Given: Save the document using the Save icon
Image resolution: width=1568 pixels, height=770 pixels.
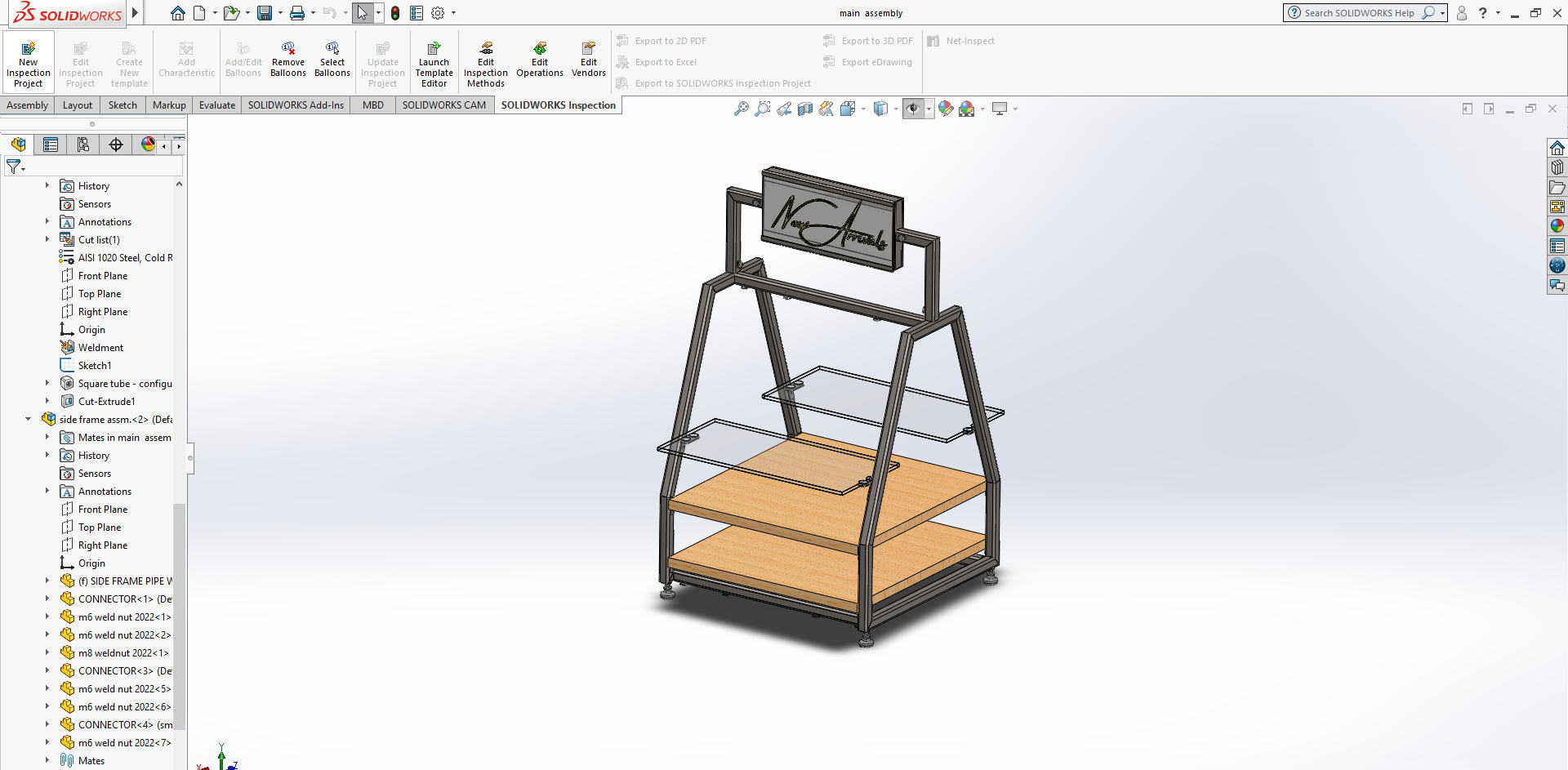Looking at the screenshot, I should pyautogui.click(x=265, y=13).
